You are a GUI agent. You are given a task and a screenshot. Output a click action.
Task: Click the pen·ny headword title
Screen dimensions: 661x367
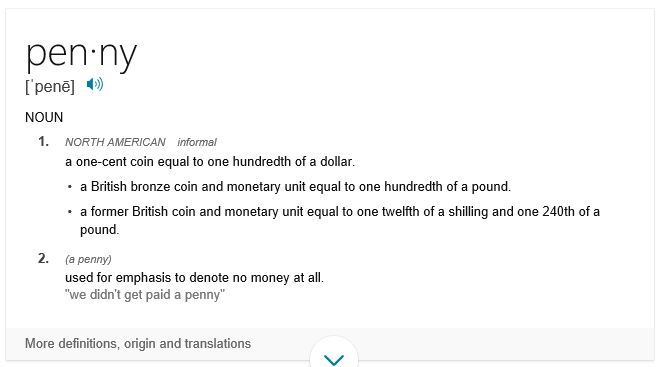click(81, 55)
